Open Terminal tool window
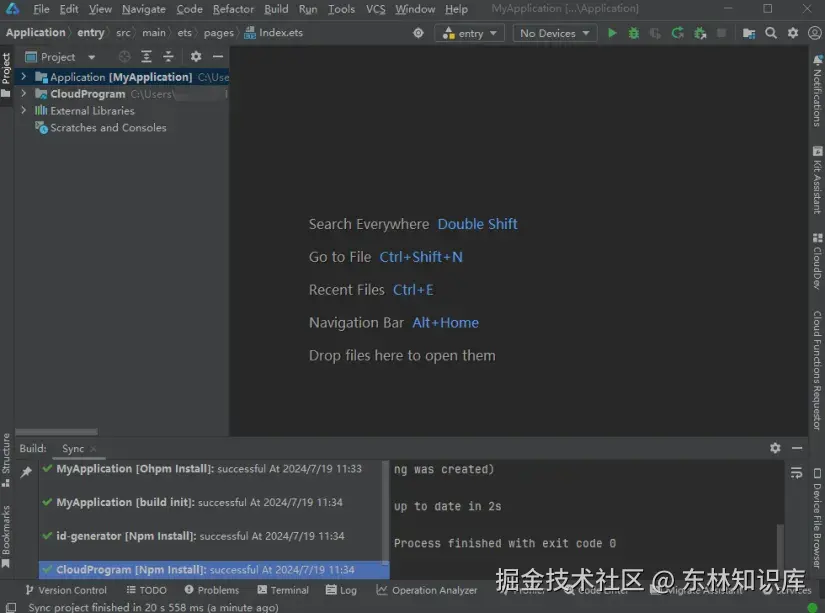This screenshot has height=613, width=825. click(283, 590)
